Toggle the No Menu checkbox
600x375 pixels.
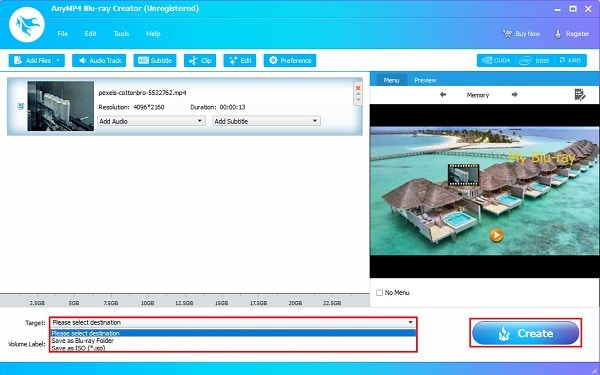click(379, 293)
